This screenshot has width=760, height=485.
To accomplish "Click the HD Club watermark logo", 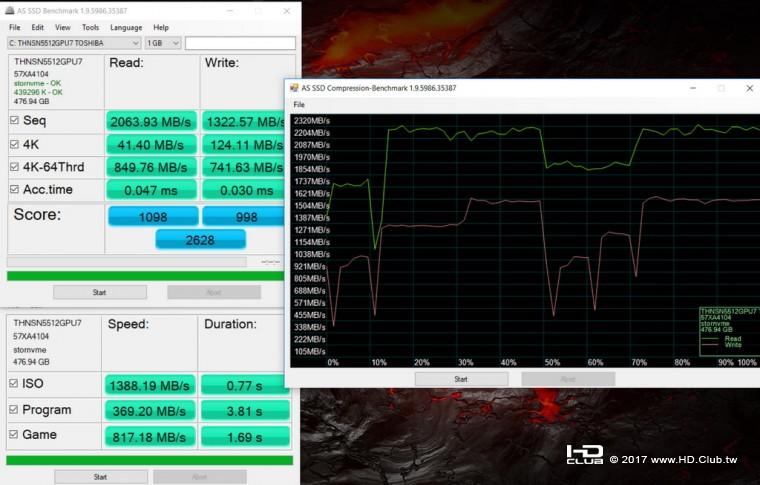I will pos(584,456).
